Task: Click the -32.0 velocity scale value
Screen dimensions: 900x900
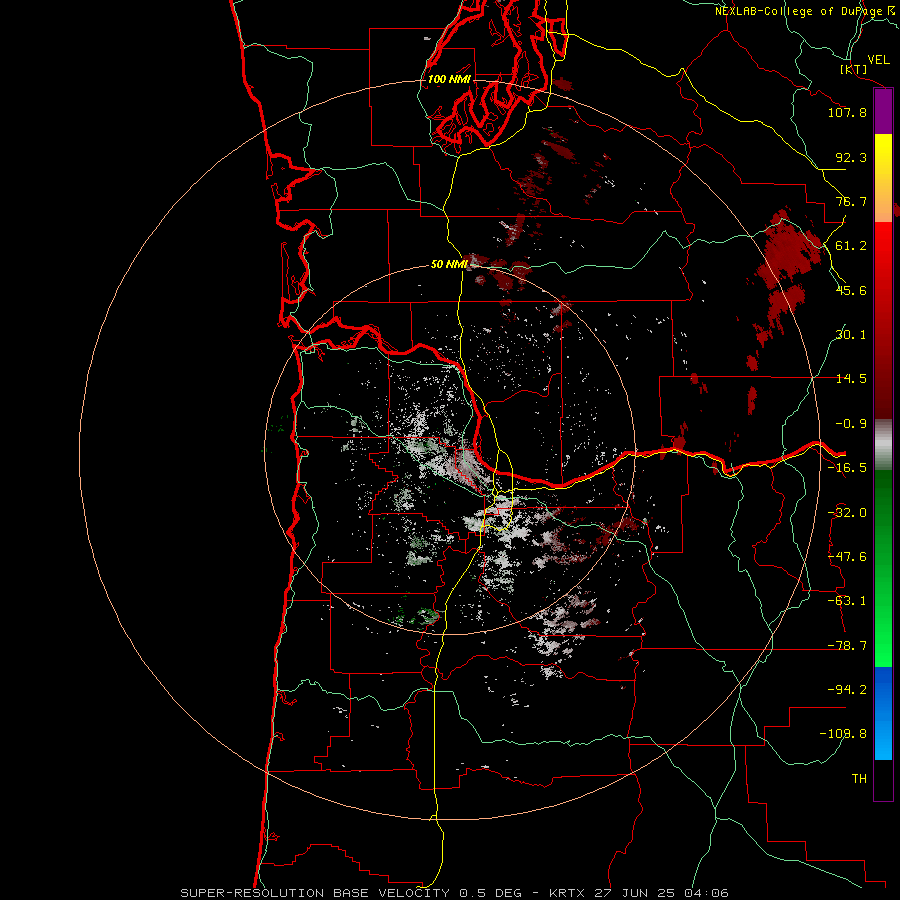Action: click(x=847, y=513)
